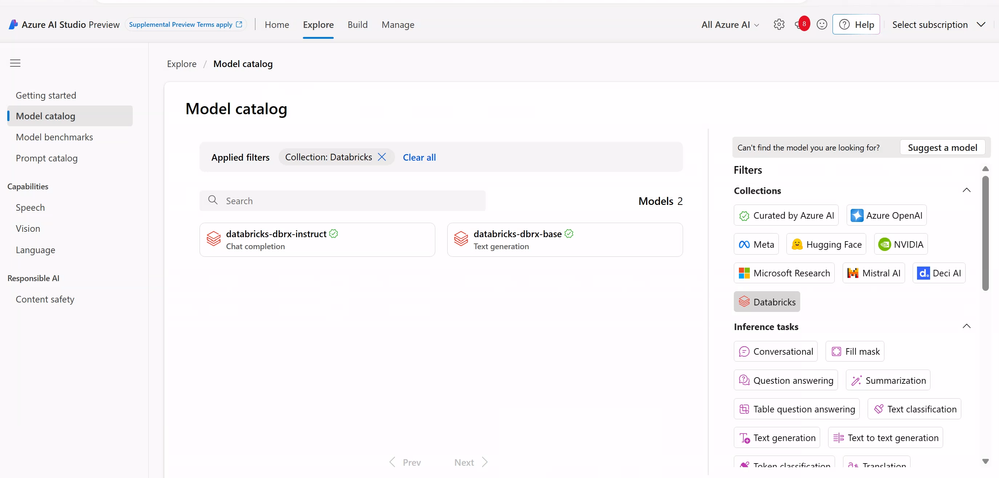
Task: Click verified badge beside databricks-dbrx-instruct
Action: pos(334,234)
